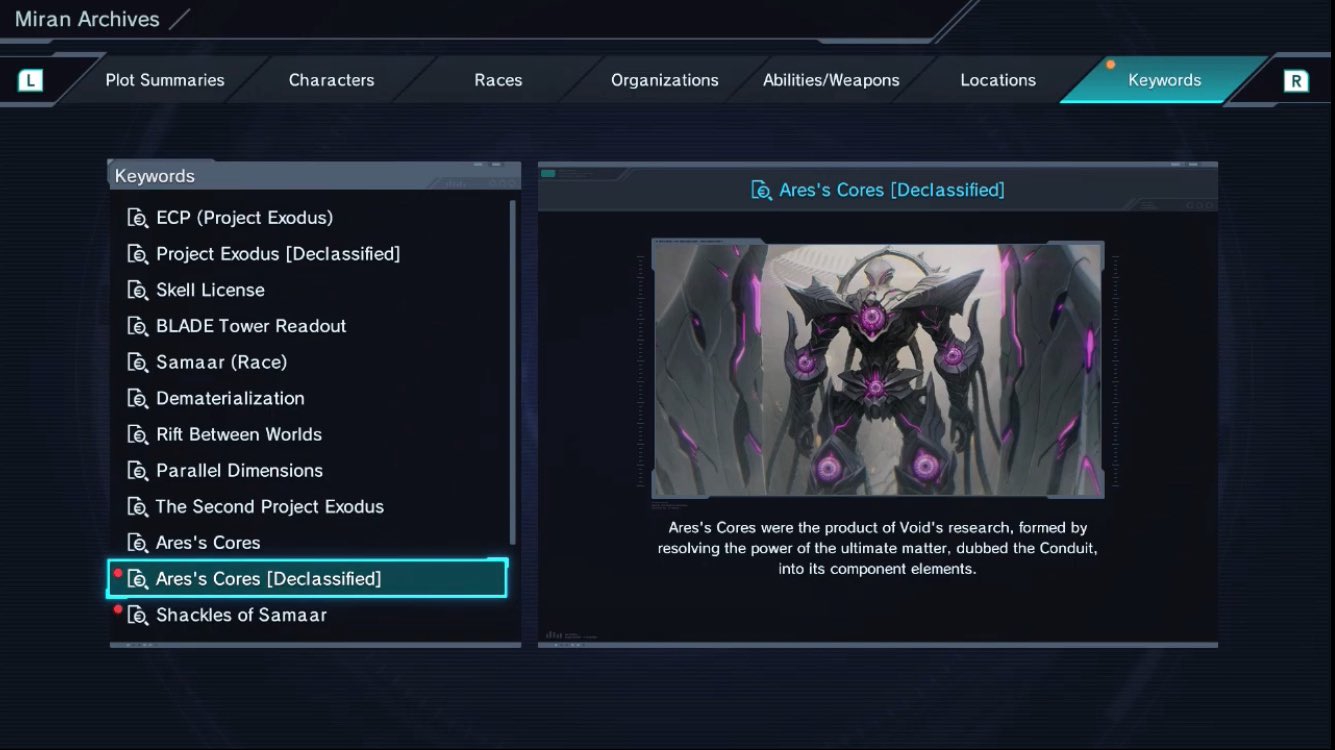The image size is (1335, 750).
Task: Click orange notification dot on Keywords tab
Action: click(x=1110, y=65)
